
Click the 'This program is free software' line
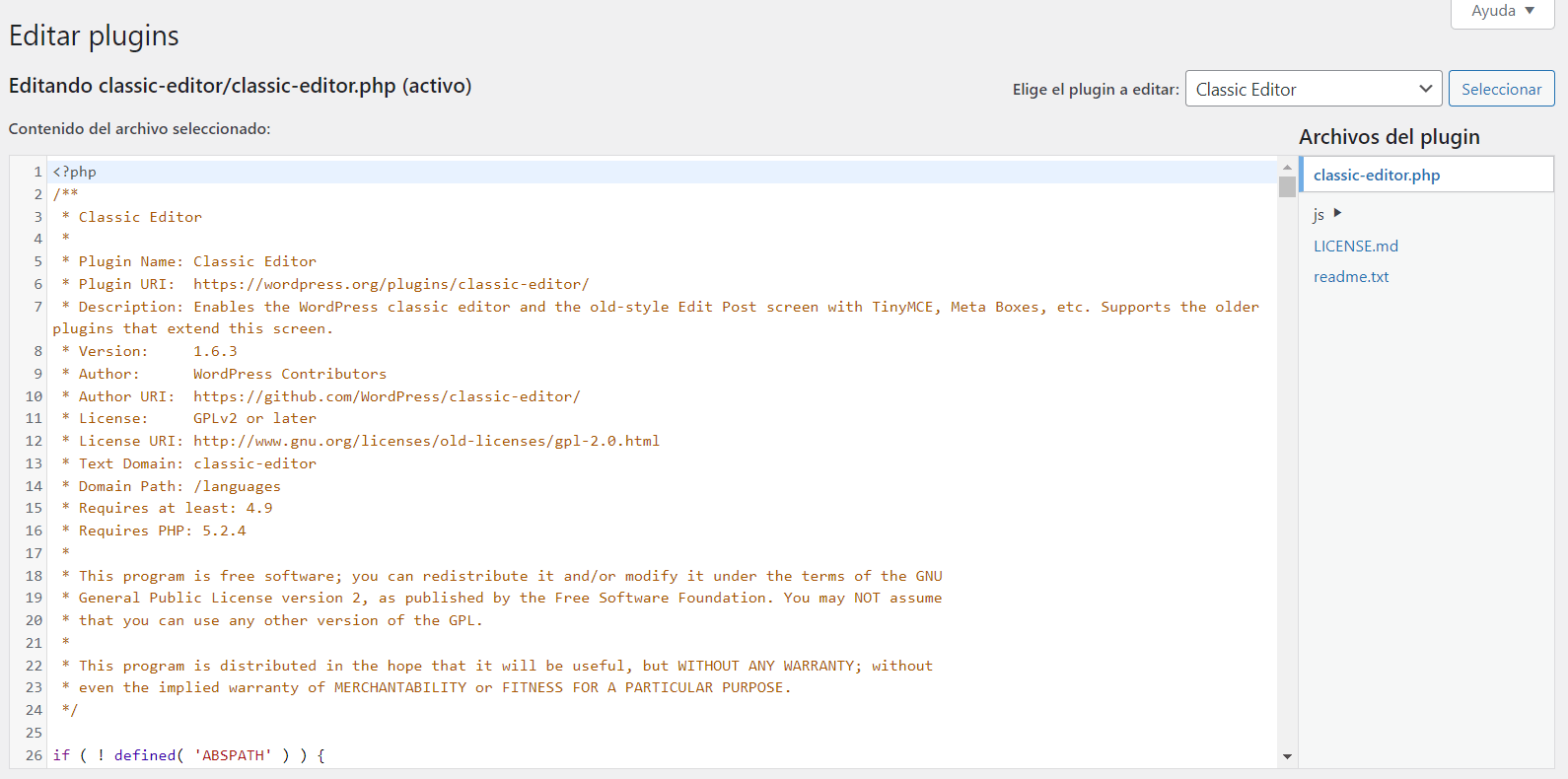coord(501,576)
